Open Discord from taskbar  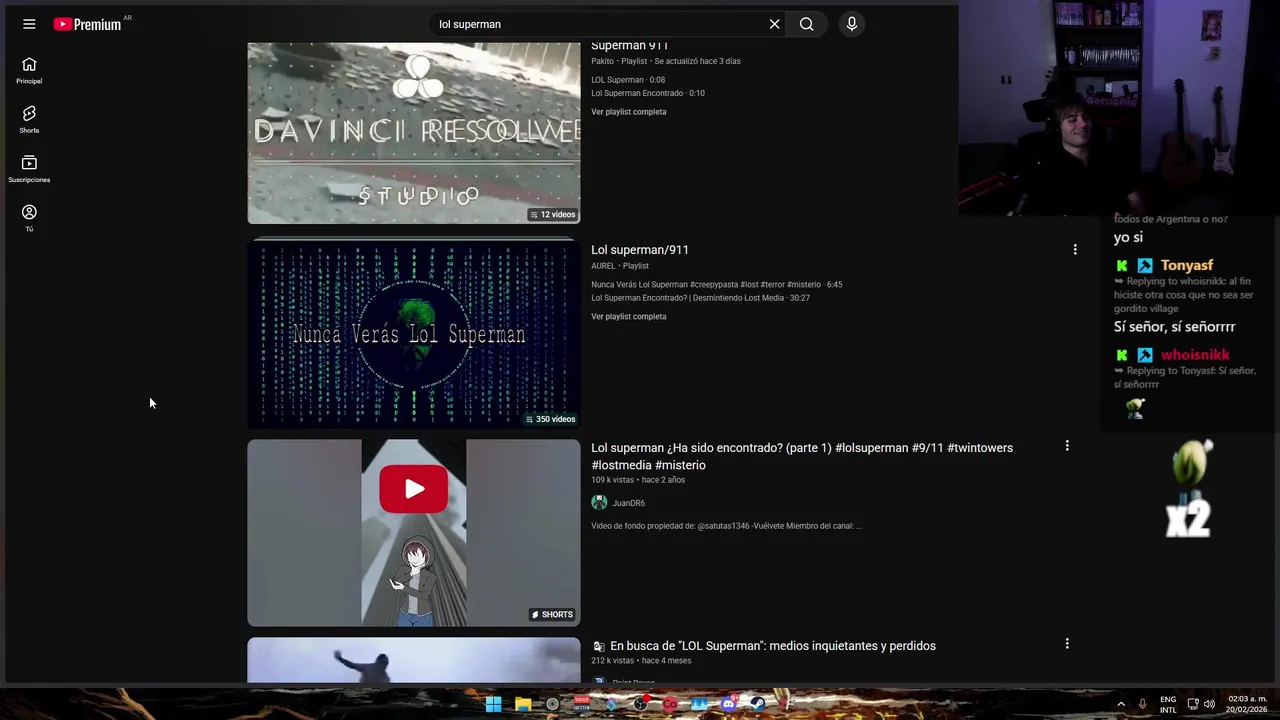pyautogui.click(x=729, y=704)
